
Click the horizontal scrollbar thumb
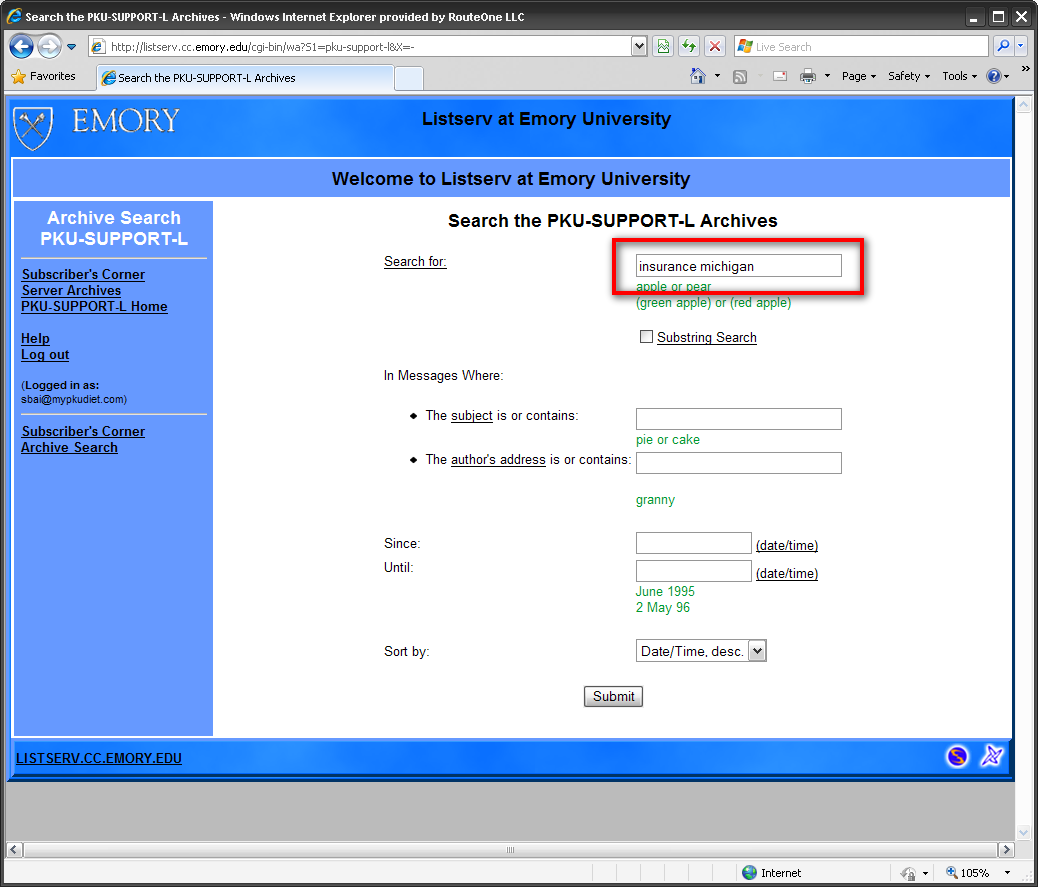coord(510,849)
